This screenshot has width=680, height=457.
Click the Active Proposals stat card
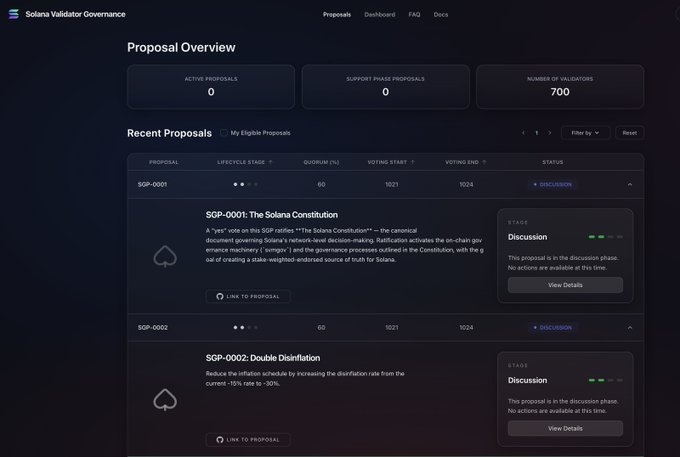[211, 87]
